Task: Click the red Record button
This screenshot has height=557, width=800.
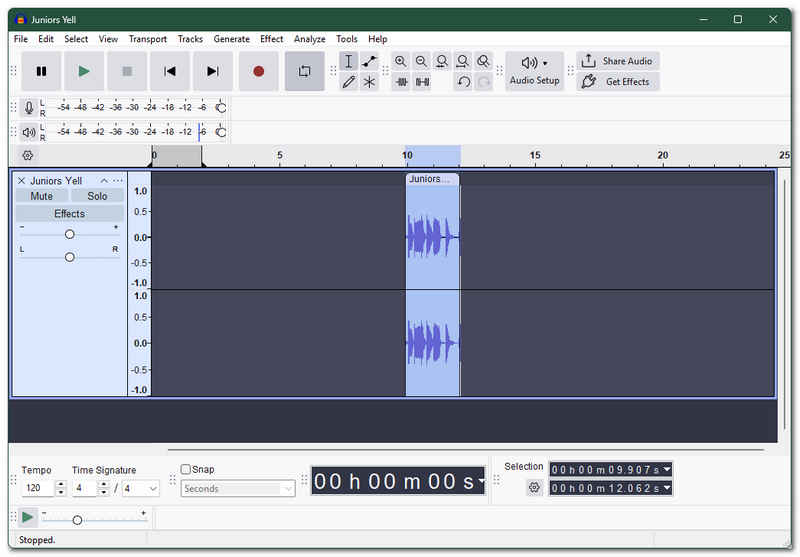Action: click(x=259, y=71)
